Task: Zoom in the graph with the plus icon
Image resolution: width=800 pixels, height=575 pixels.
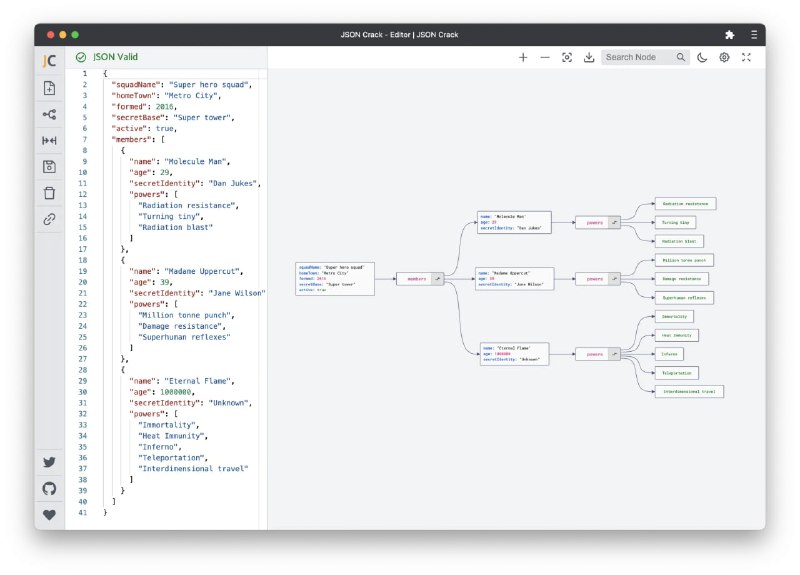Action: [x=523, y=58]
